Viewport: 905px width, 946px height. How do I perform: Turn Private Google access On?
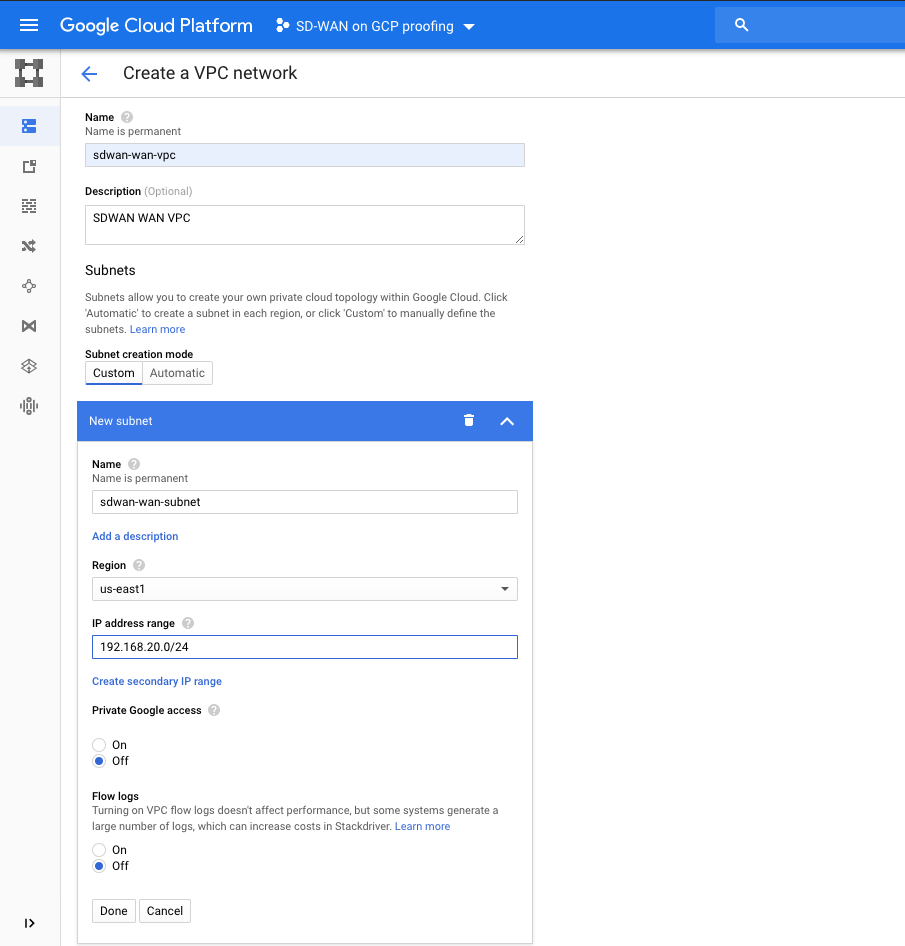(99, 745)
